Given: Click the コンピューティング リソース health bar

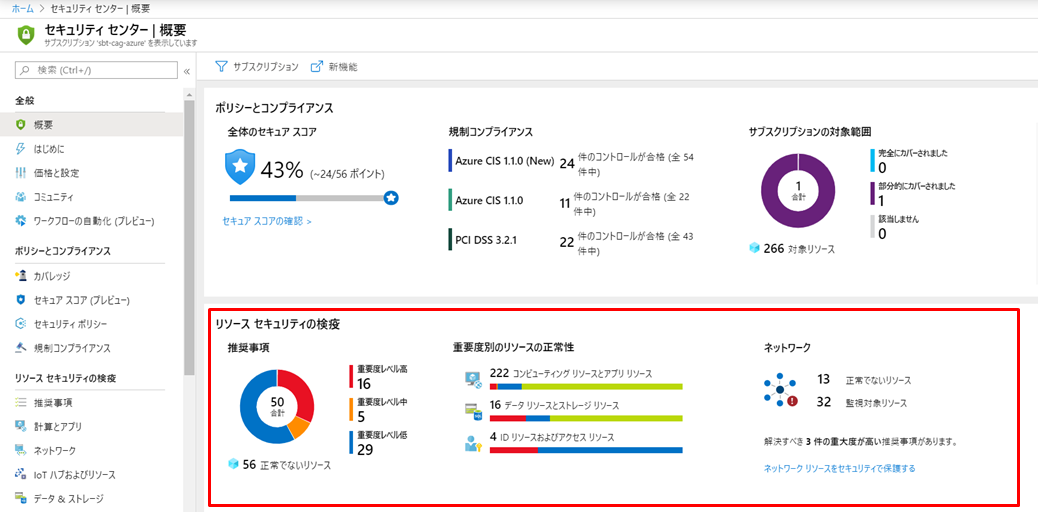Looking at the screenshot, I should pos(586,387).
